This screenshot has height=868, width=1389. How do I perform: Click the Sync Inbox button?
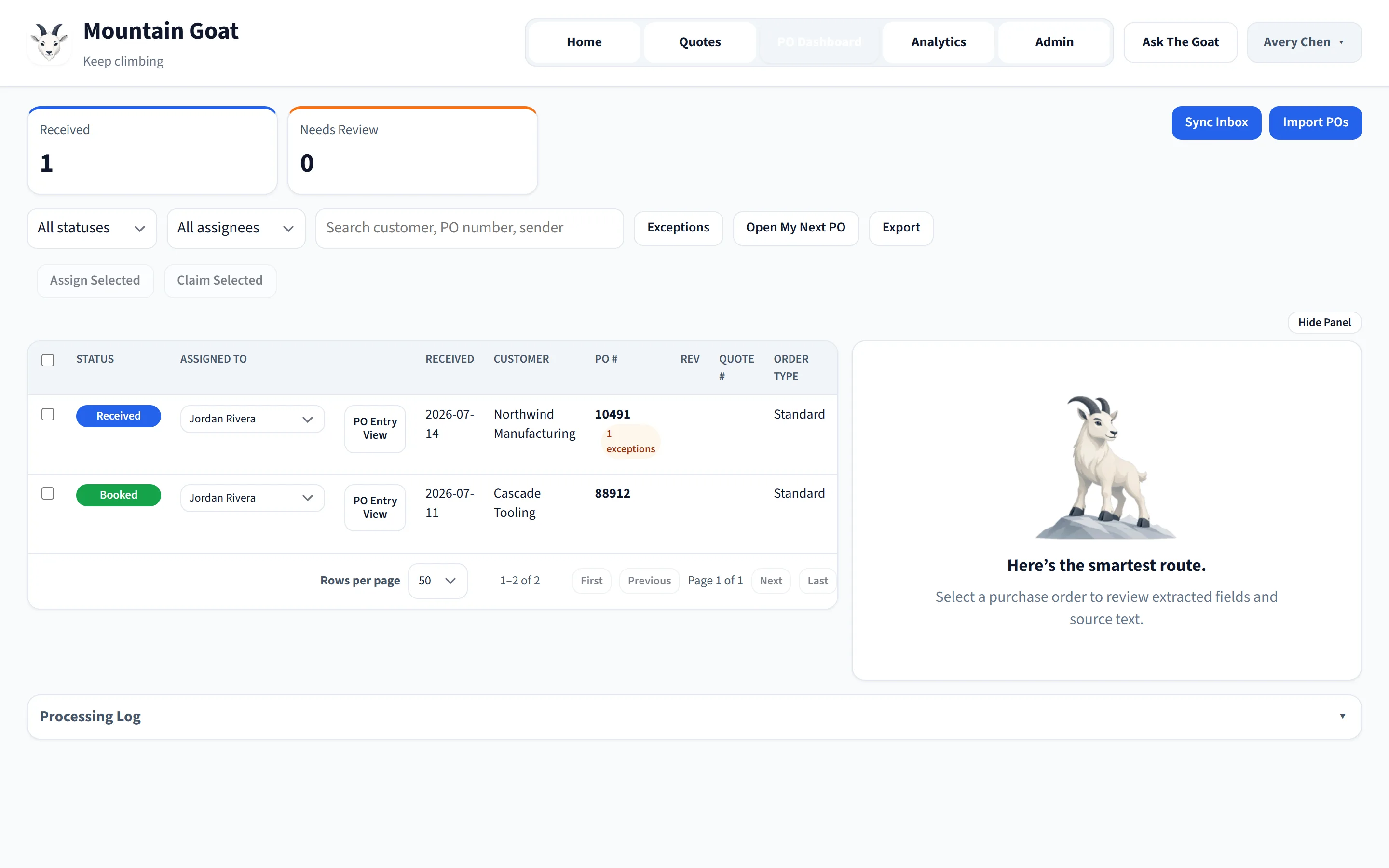click(1216, 122)
